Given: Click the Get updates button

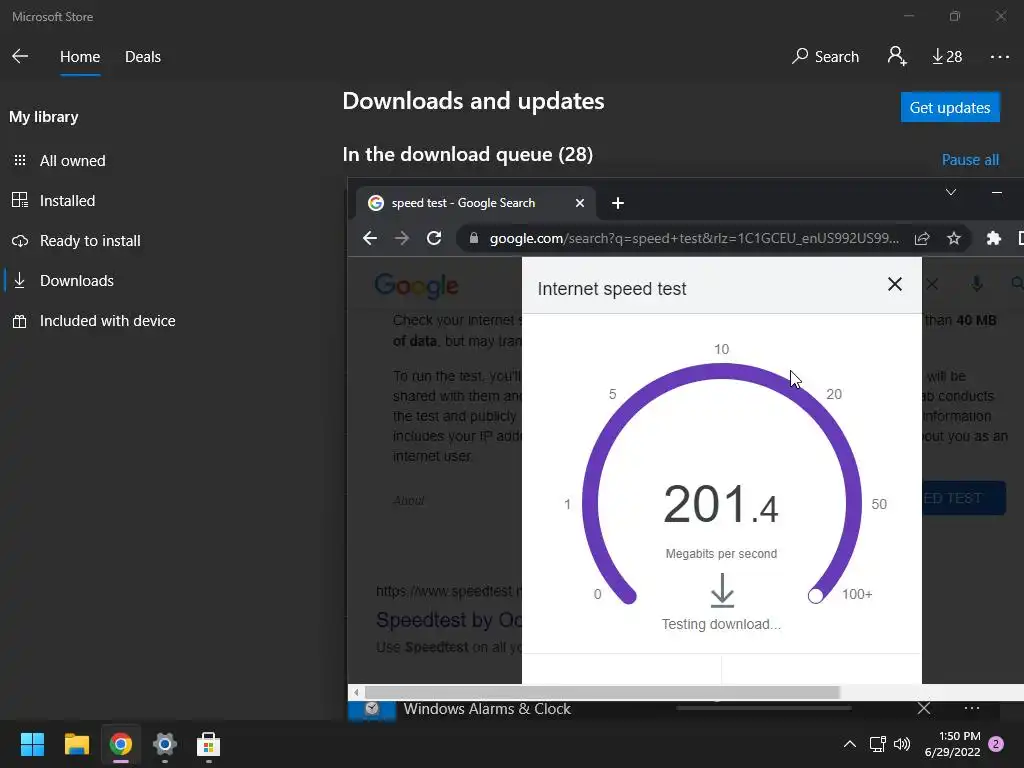Looking at the screenshot, I should point(950,107).
